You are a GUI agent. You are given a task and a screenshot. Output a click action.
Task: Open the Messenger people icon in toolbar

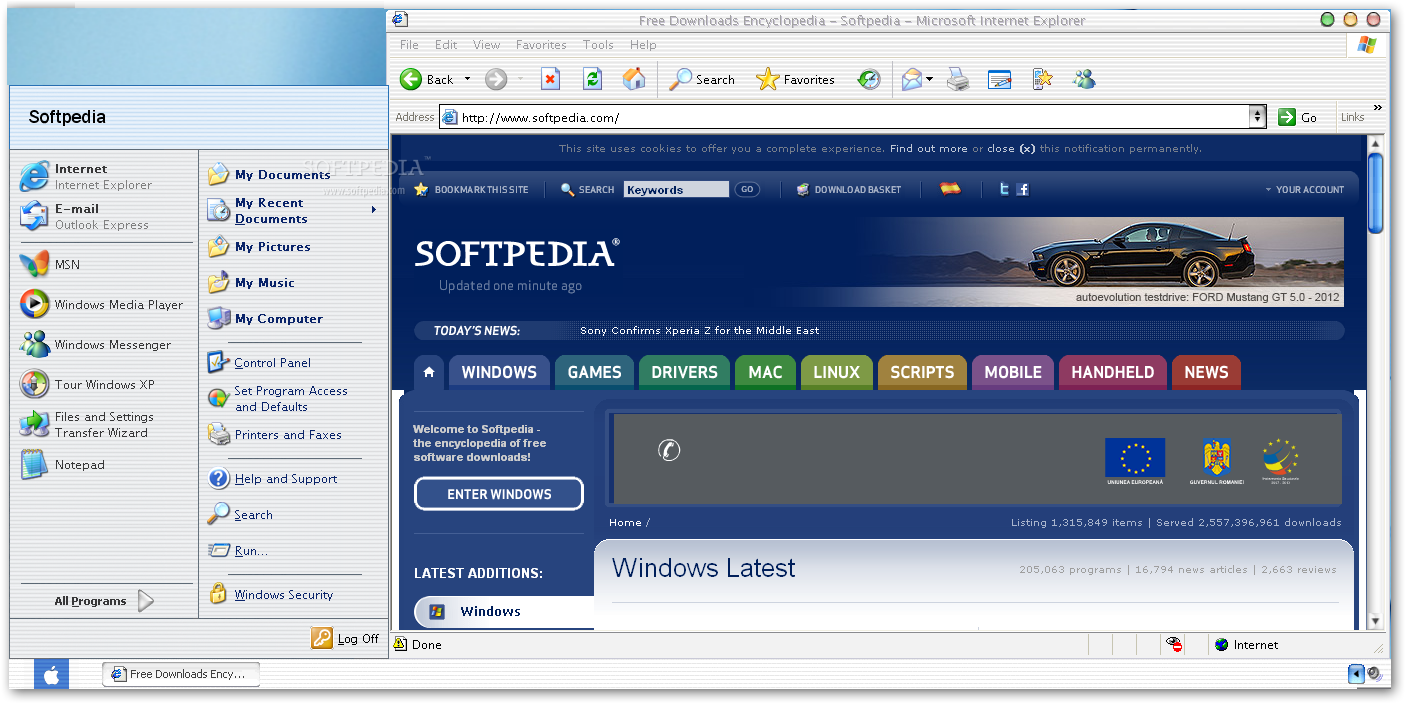[x=1084, y=79]
